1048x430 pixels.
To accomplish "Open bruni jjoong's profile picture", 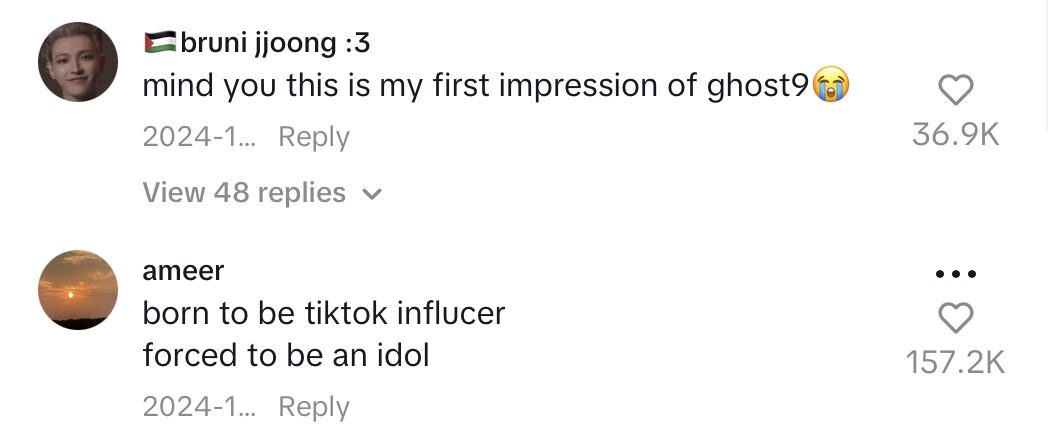I will click(x=78, y=62).
